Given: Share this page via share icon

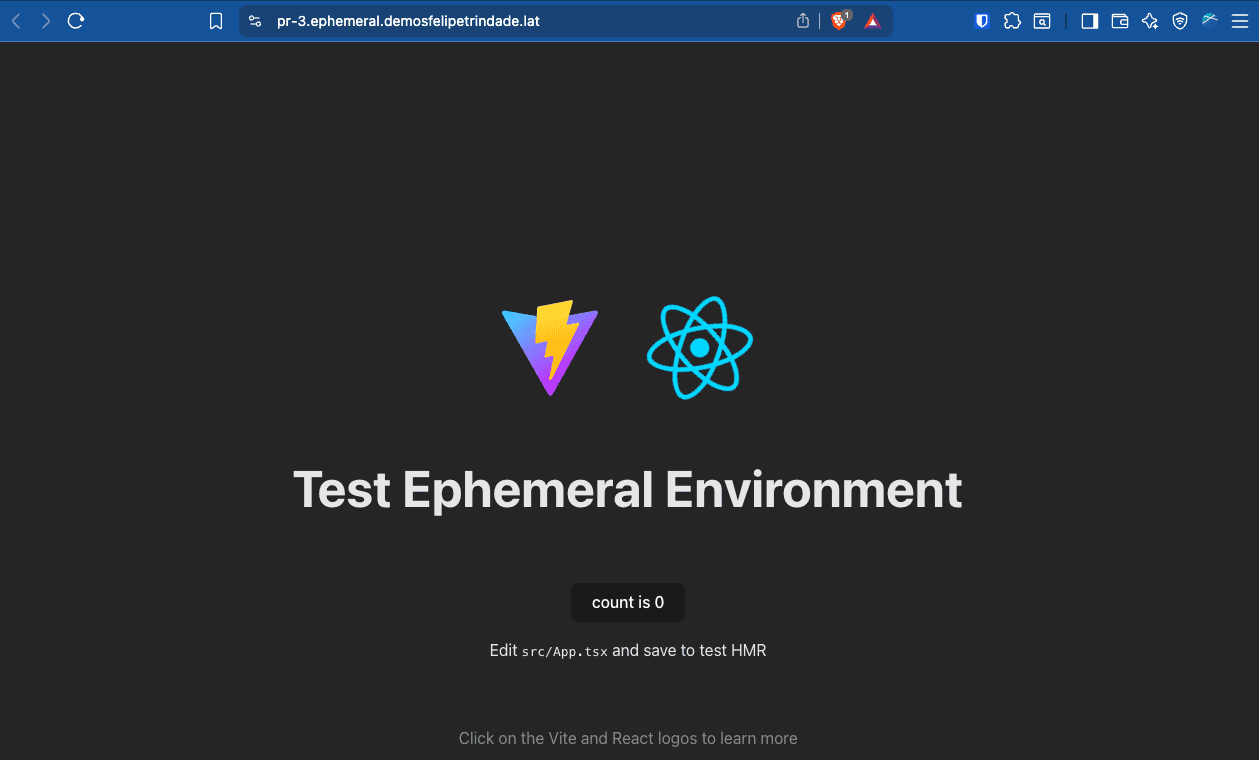Looking at the screenshot, I should 803,21.
